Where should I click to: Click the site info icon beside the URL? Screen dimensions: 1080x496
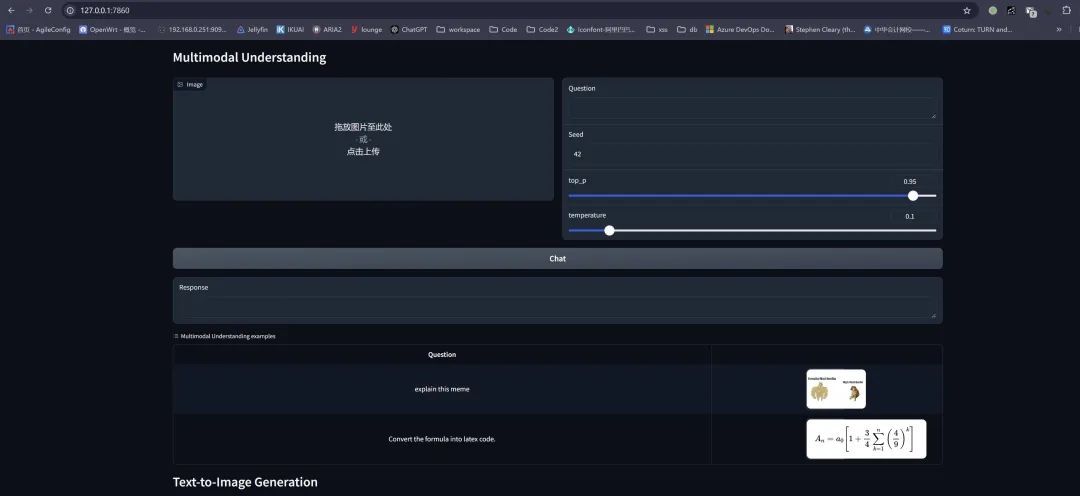click(70, 10)
